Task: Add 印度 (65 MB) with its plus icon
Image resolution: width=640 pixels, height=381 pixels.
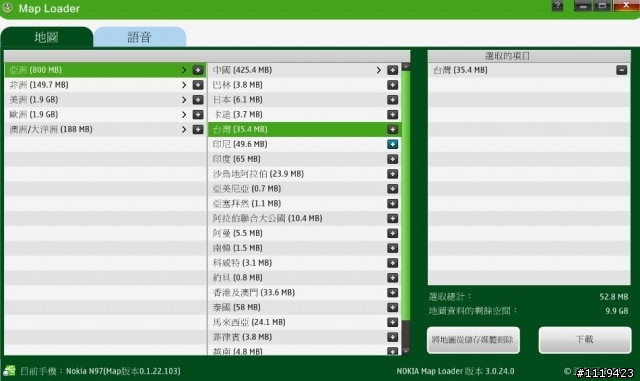Action: tap(393, 159)
